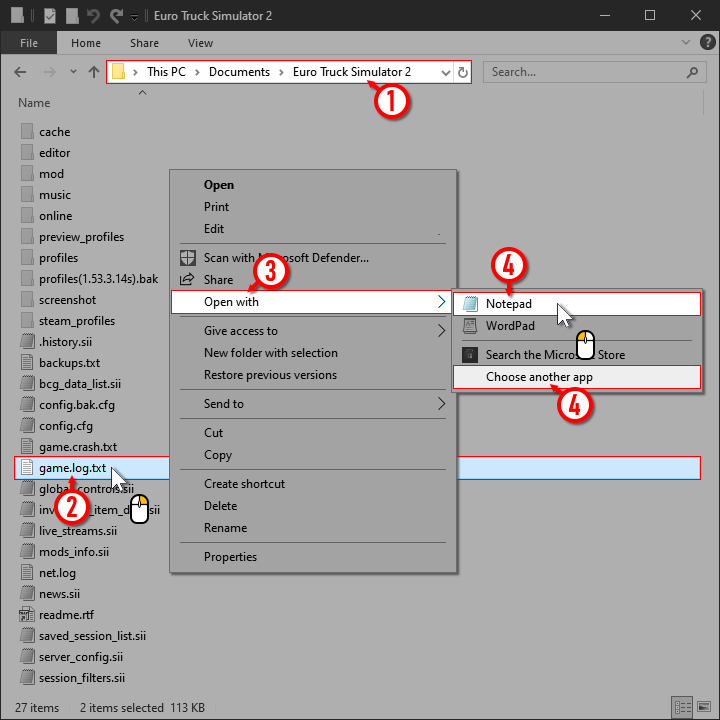720x720 pixels.
Task: Open recent locations dropdown arrow
Action: coord(73,72)
